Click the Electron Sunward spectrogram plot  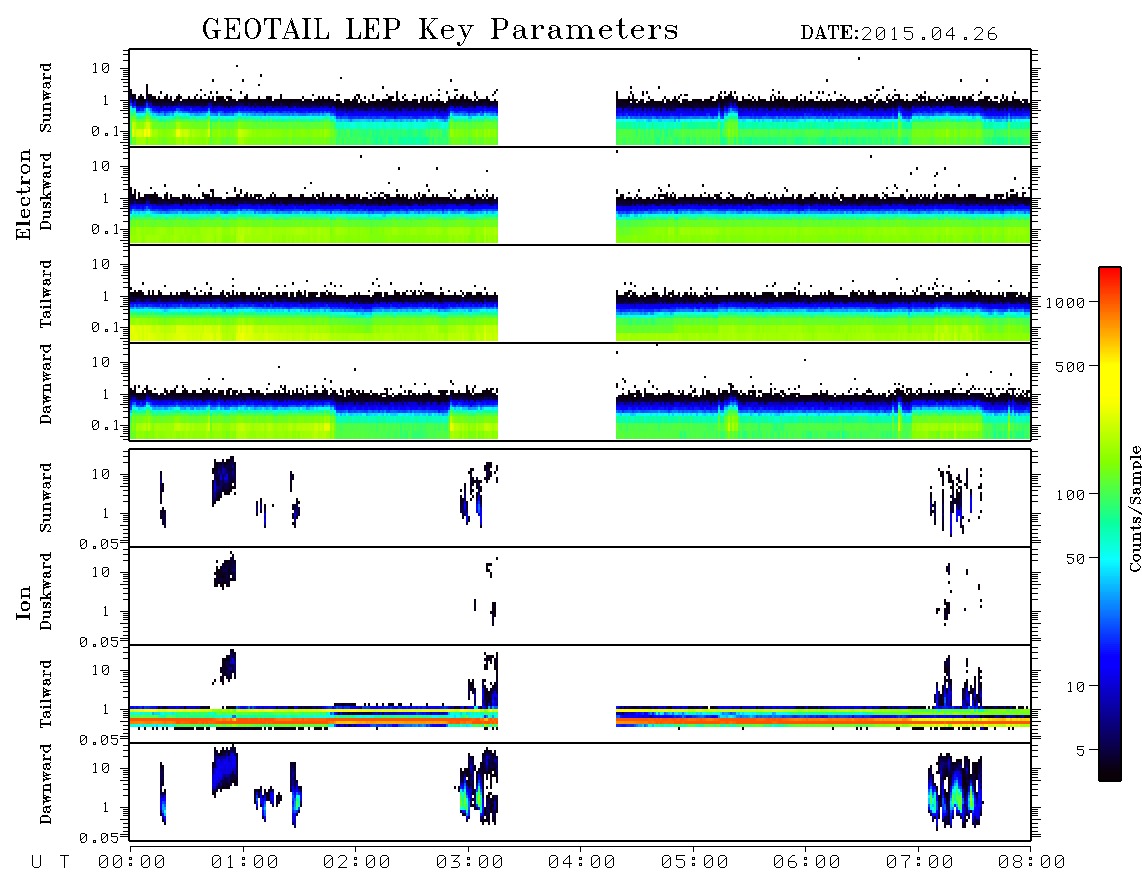pyautogui.click(x=580, y=98)
